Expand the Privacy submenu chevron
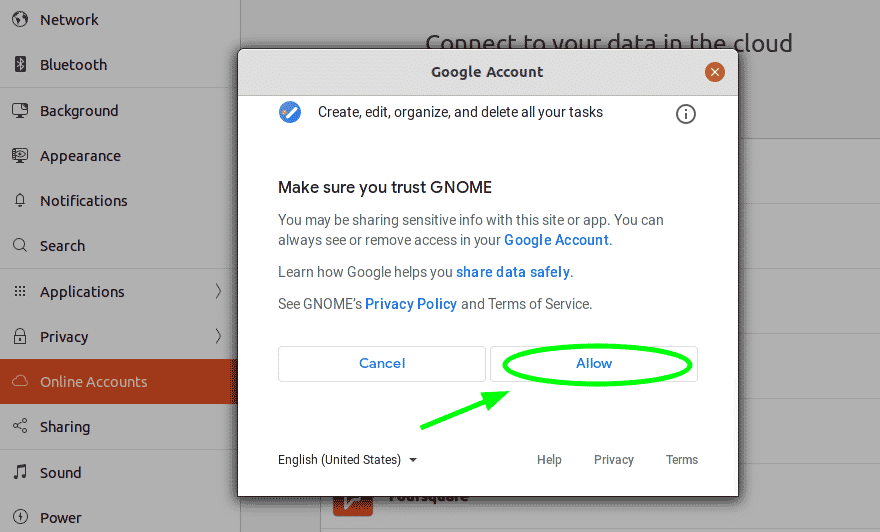Screen dimensions: 880x532 (218, 336)
